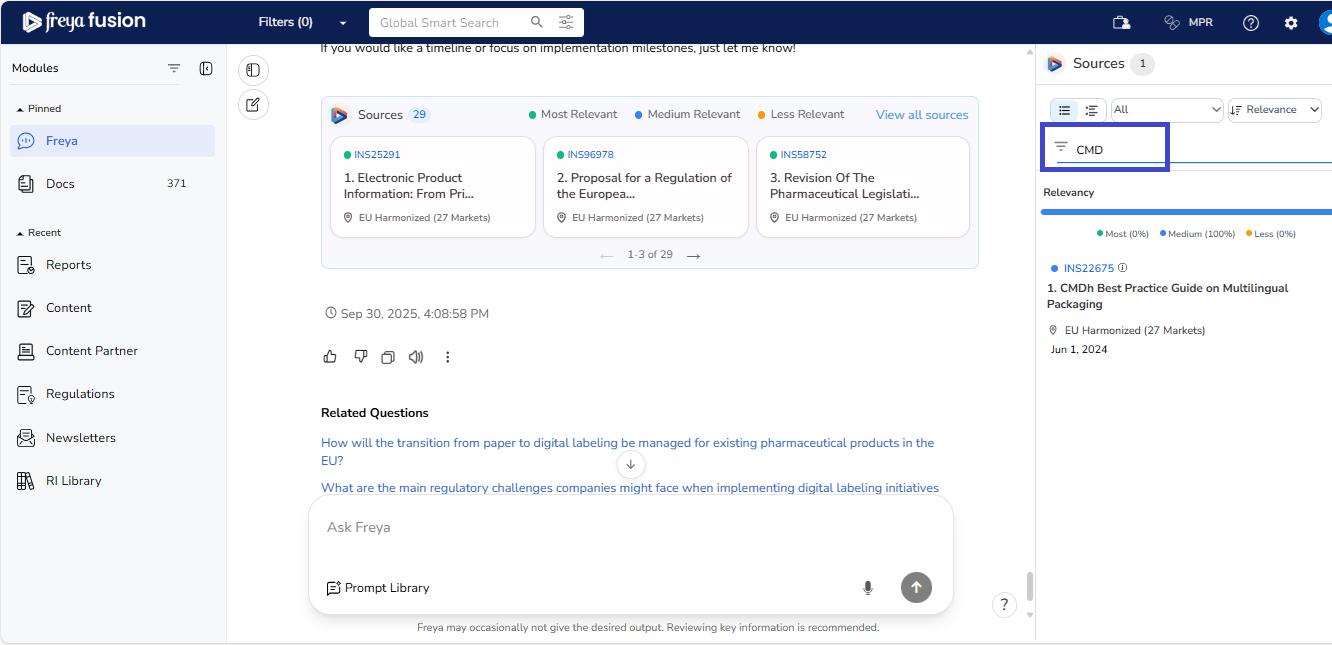Open settings gear icon in header

pos(1291,23)
